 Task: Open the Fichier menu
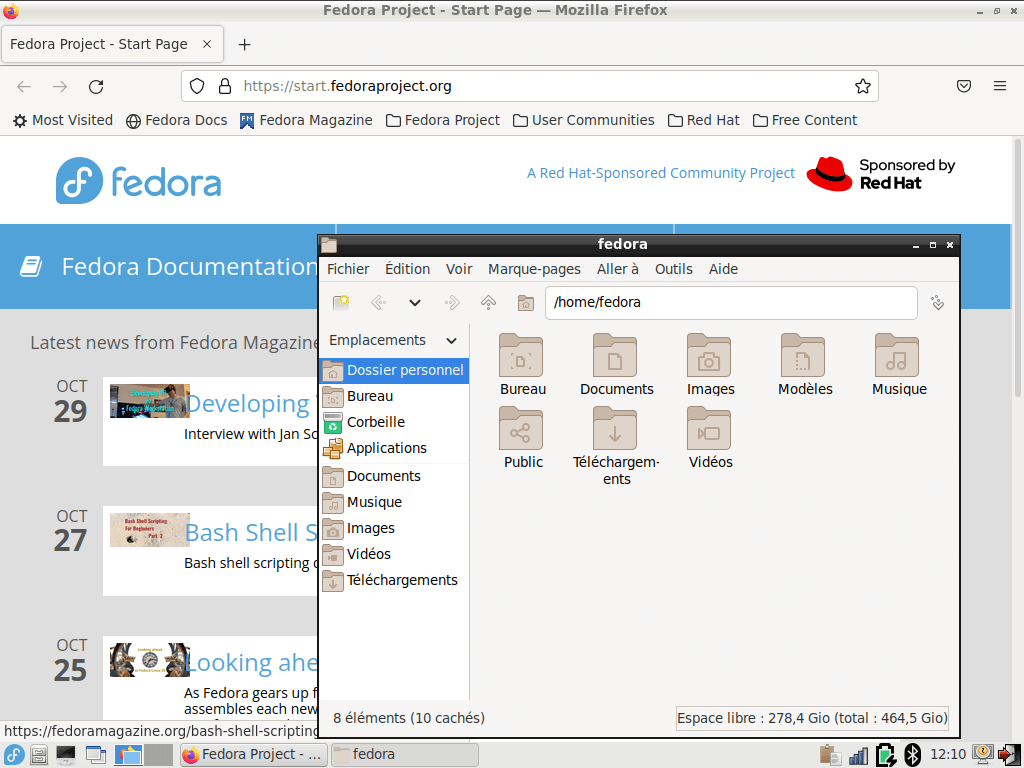(348, 269)
